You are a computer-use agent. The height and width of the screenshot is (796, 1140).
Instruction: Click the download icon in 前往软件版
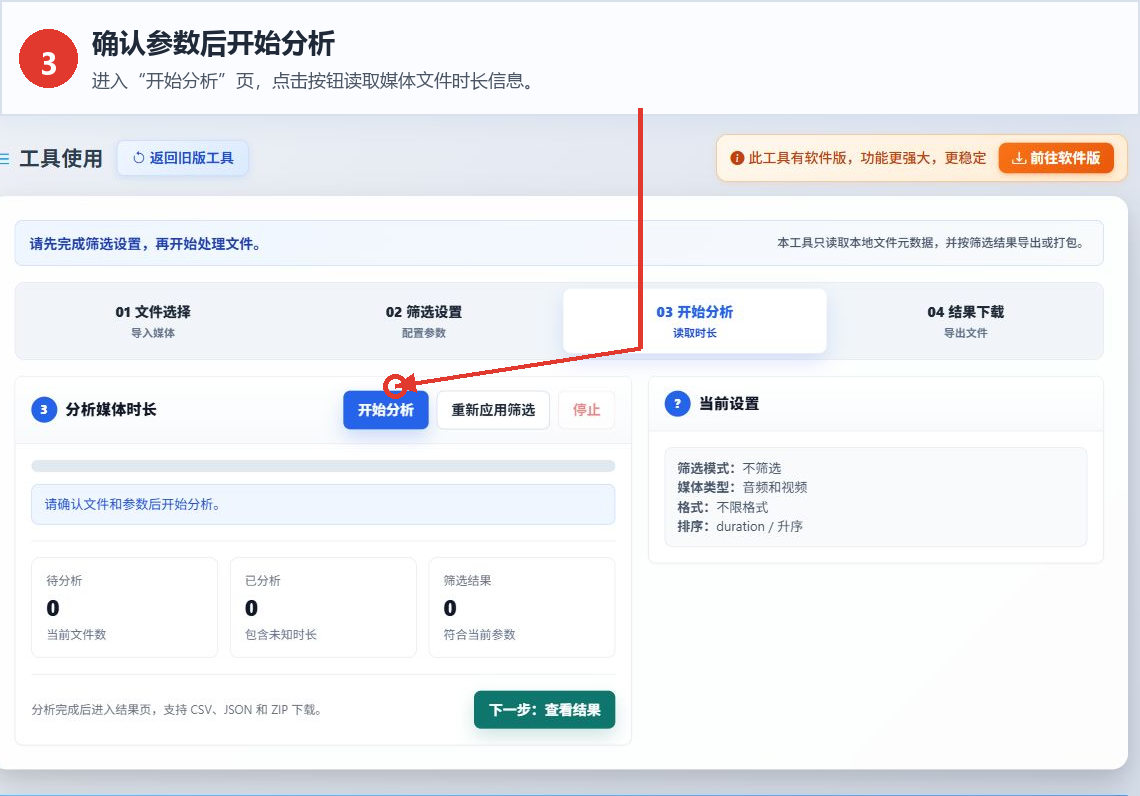click(1019, 158)
